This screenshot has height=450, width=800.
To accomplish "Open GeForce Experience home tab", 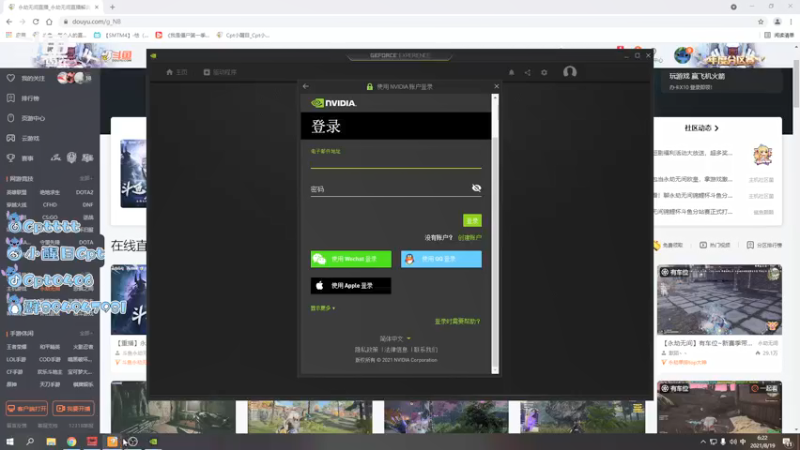I will 177,72.
